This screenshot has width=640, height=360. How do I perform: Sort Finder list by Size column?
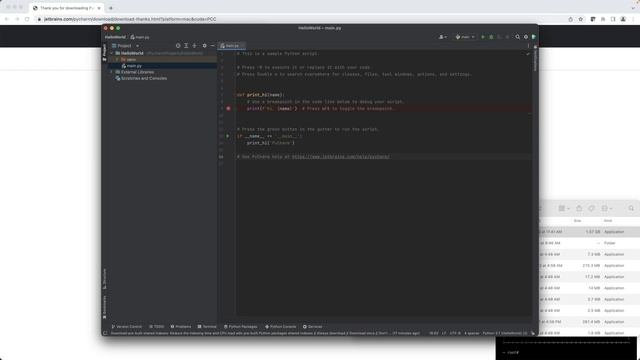[x=578, y=221]
